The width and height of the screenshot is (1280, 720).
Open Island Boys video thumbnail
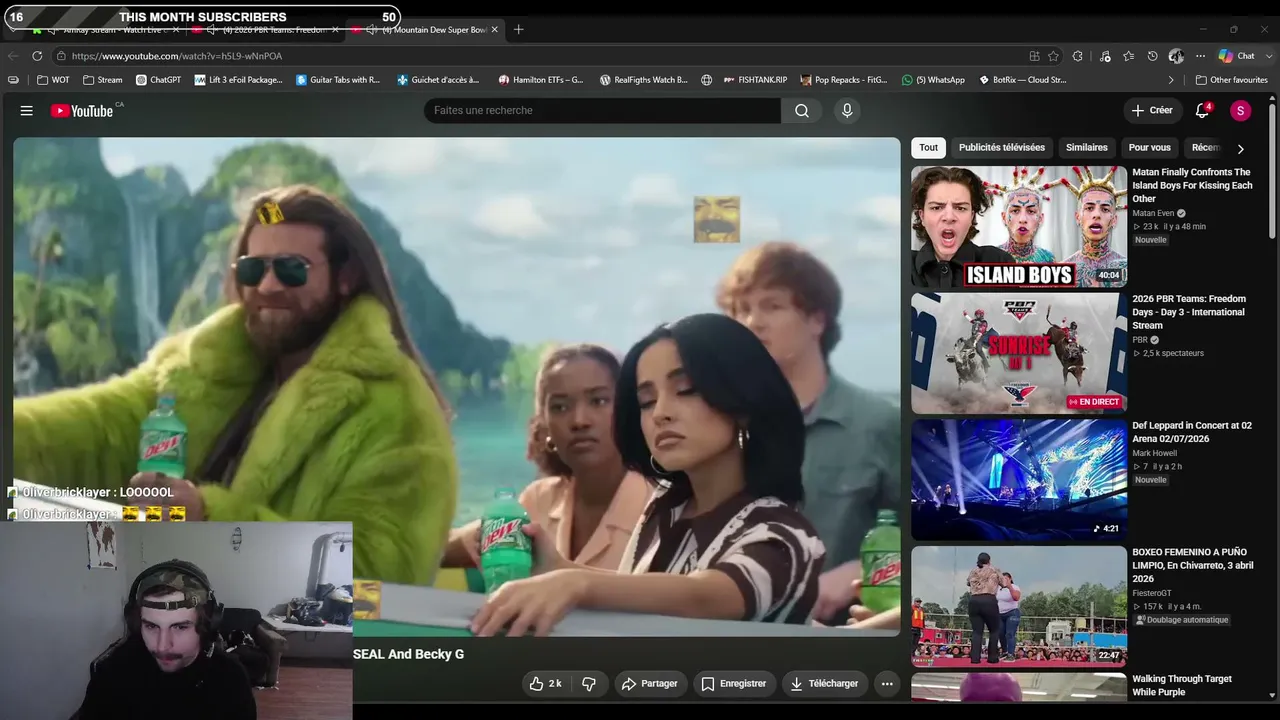pos(1019,227)
